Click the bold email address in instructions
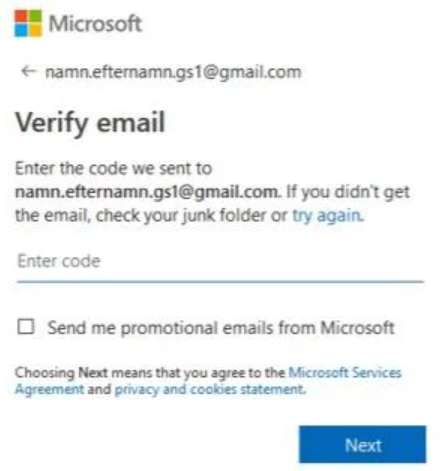The image size is (444, 471). click(x=146, y=192)
